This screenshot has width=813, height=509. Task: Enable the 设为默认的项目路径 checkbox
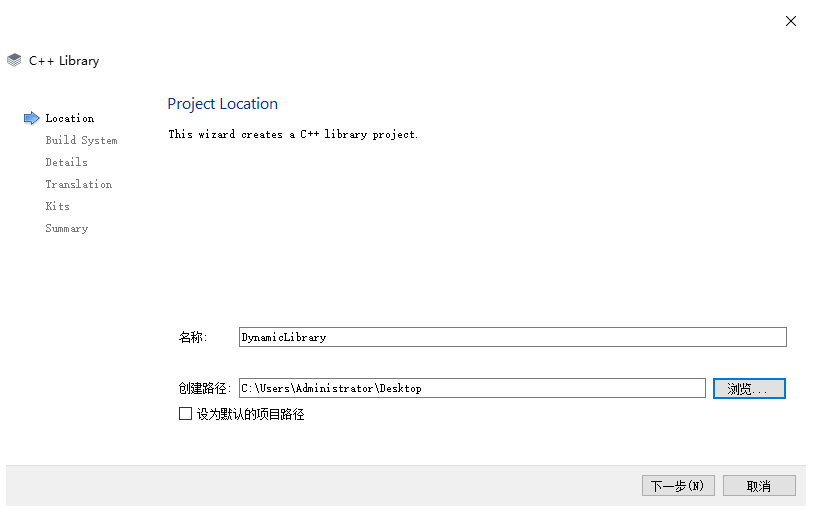click(185, 414)
